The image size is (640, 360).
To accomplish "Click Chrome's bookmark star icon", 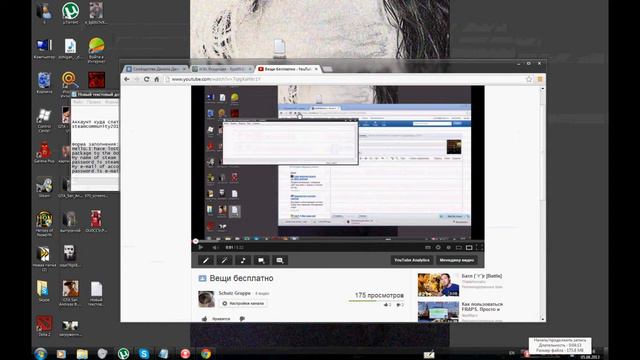I will tap(529, 79).
